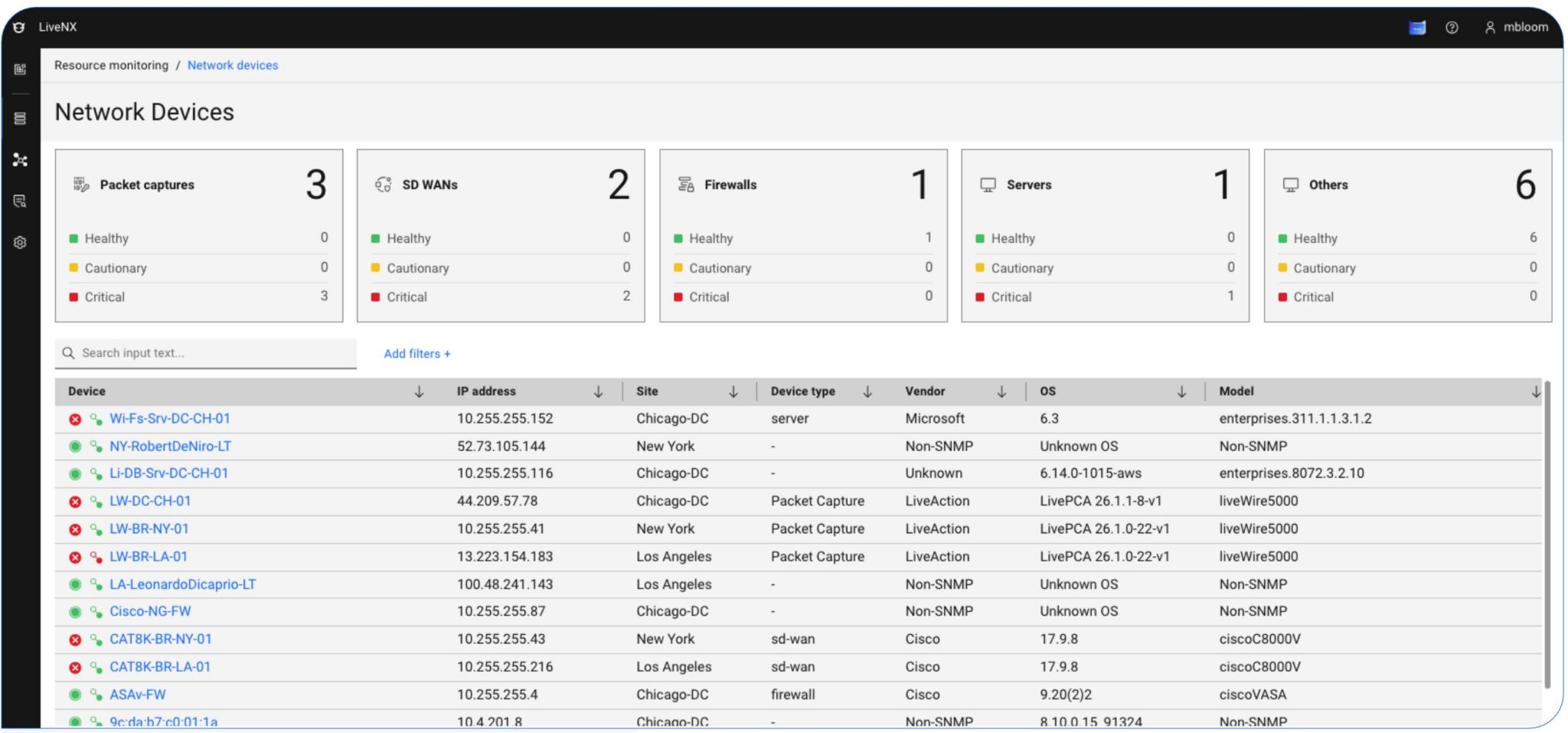Viewport: 1568px width, 733px height.
Task: Click the blue assistant icon in top bar
Action: [1417, 28]
